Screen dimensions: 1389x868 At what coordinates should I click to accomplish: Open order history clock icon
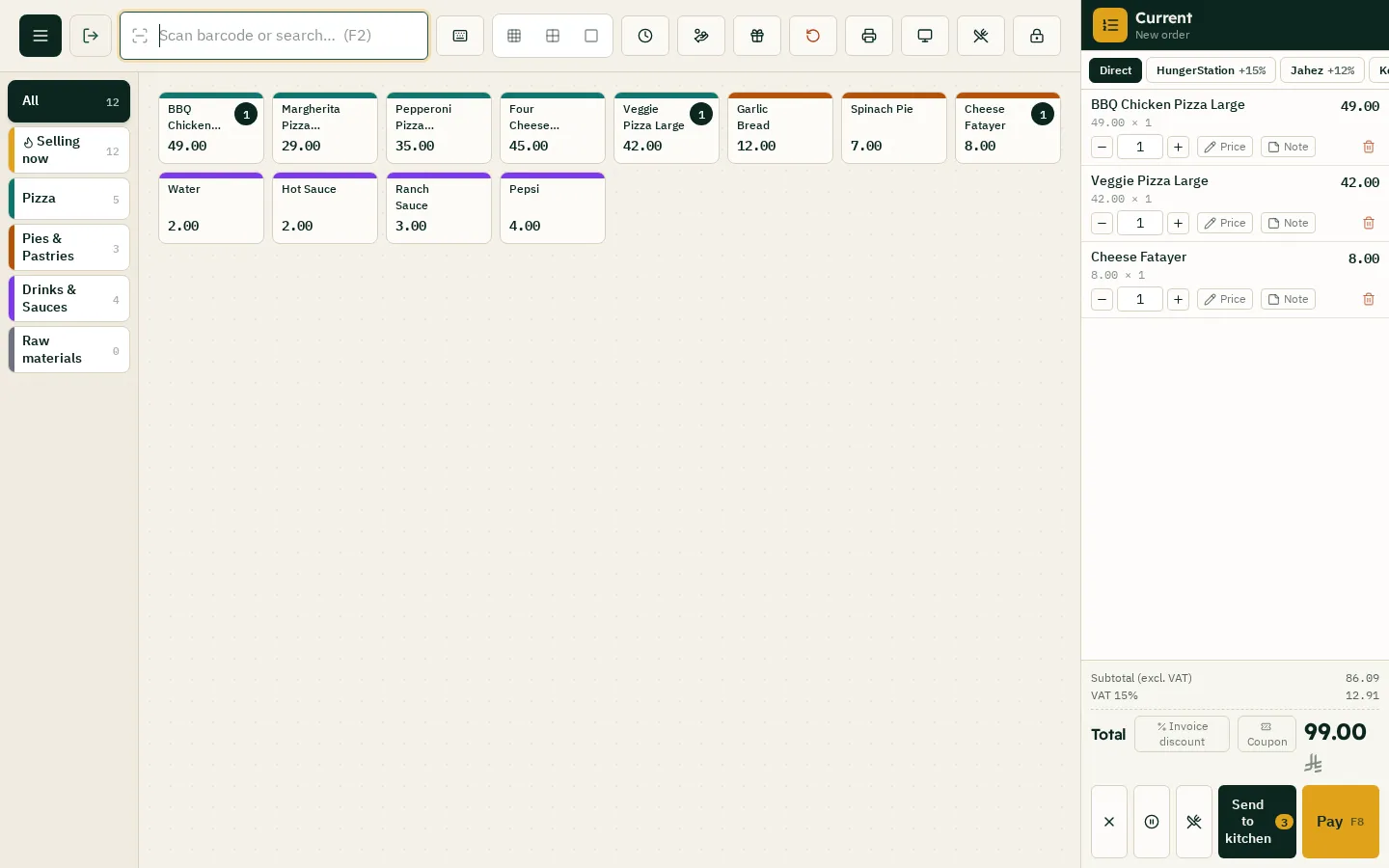pos(645,36)
